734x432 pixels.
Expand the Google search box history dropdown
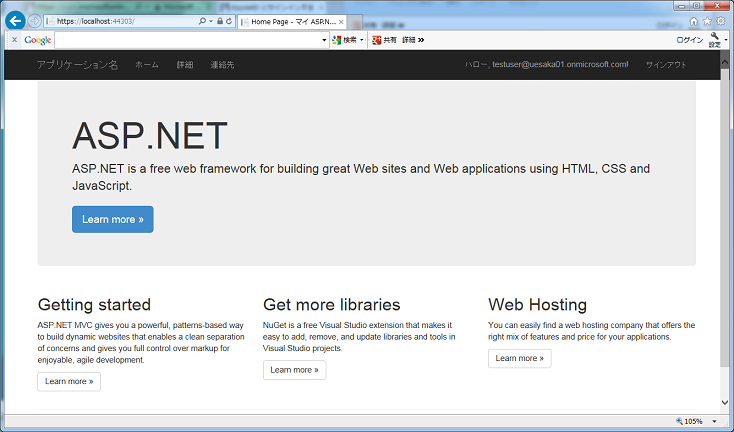(x=324, y=40)
